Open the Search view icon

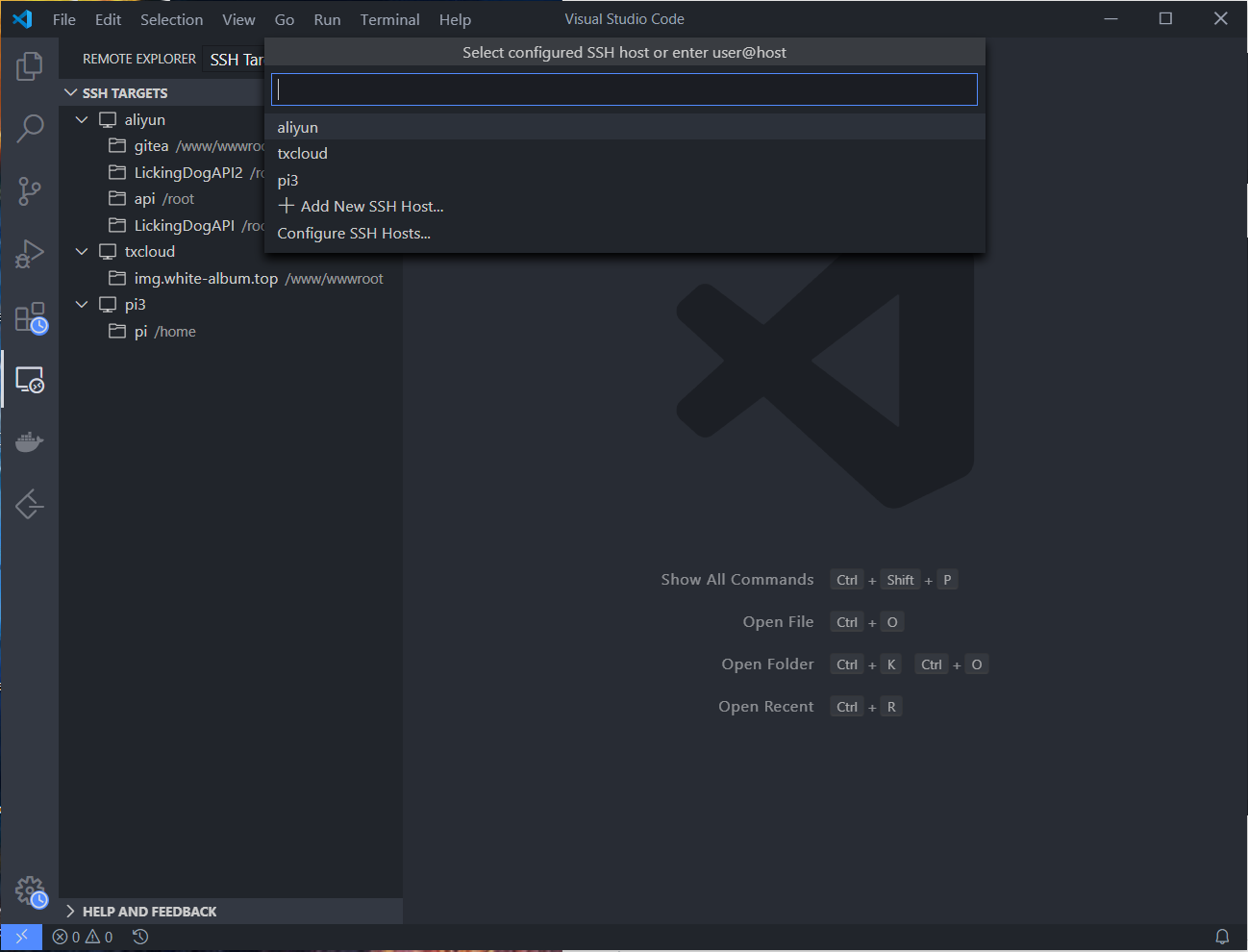click(30, 128)
